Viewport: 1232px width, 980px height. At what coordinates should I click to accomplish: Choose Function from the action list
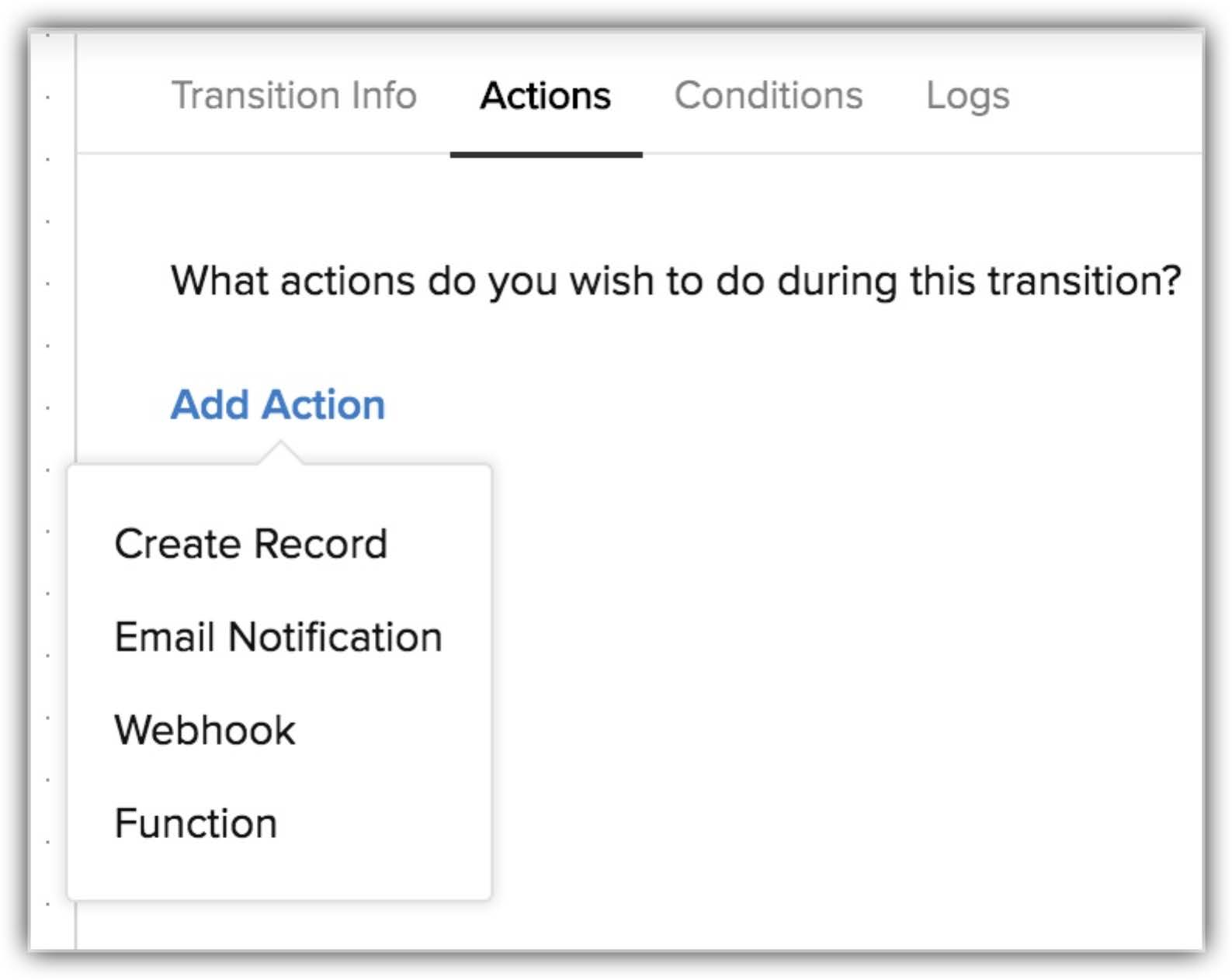[x=196, y=823]
